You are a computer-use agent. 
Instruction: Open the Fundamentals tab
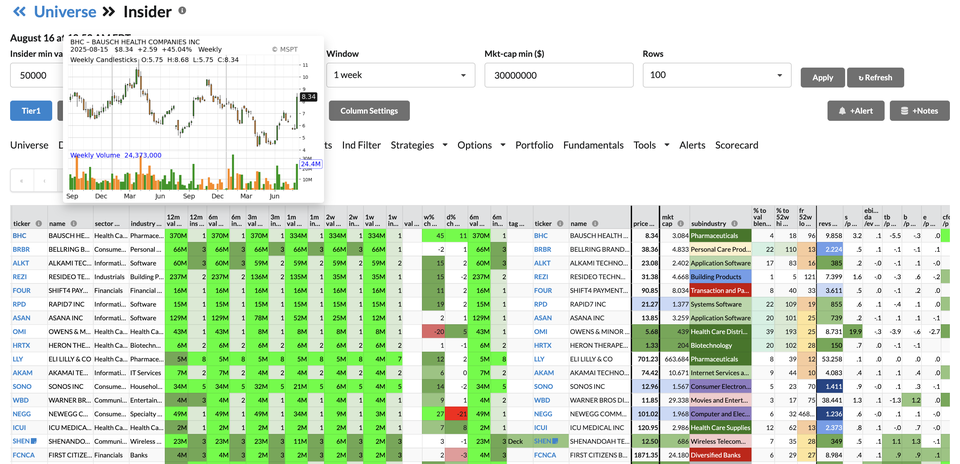pos(593,145)
